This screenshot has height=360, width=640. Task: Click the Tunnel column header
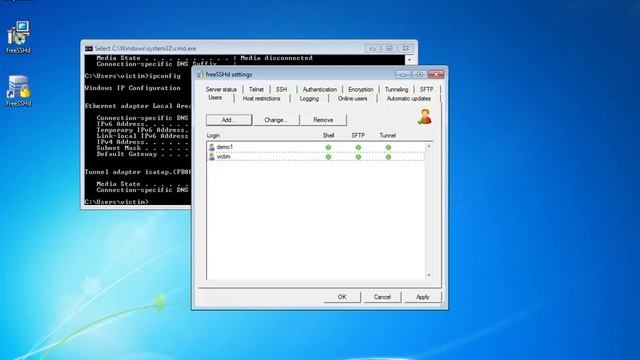coord(388,136)
